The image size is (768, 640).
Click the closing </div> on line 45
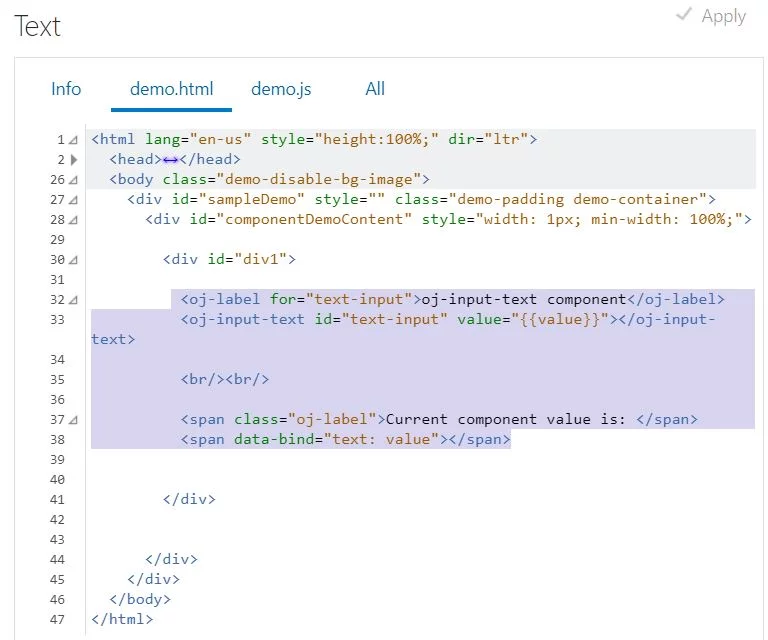(153, 579)
